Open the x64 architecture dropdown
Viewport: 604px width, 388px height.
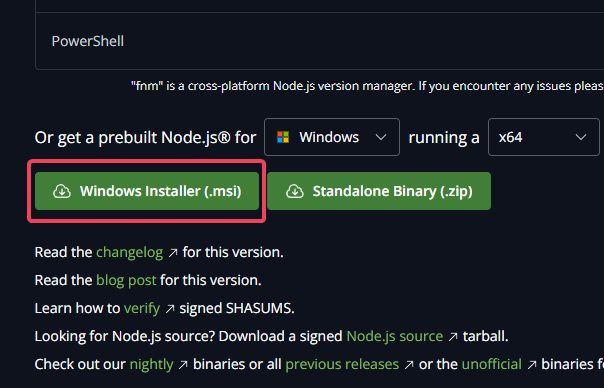click(544, 137)
